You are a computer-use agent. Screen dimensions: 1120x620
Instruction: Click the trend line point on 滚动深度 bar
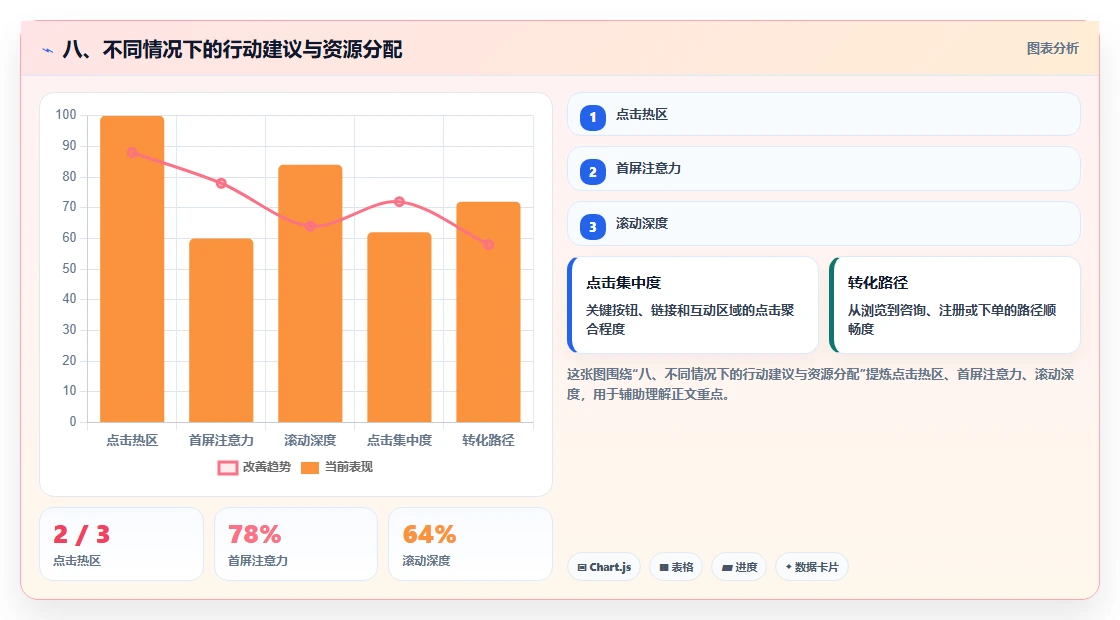tap(310, 226)
